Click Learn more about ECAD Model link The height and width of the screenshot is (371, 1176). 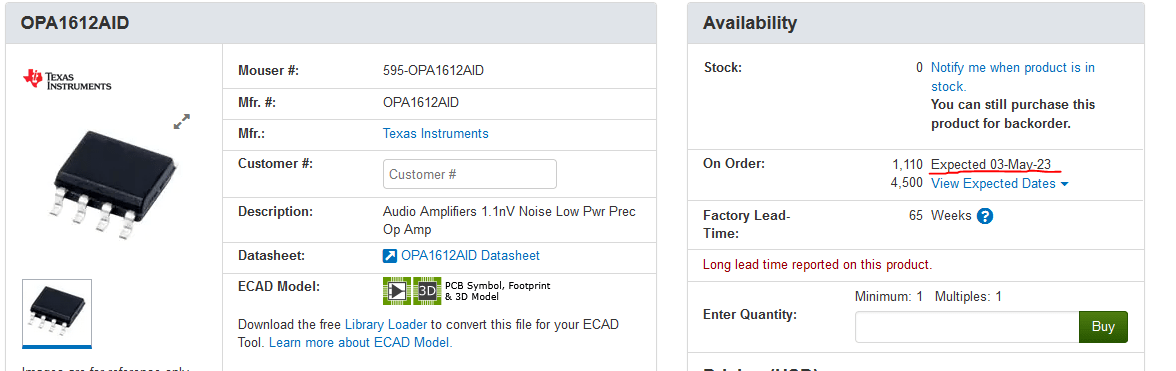coord(360,343)
